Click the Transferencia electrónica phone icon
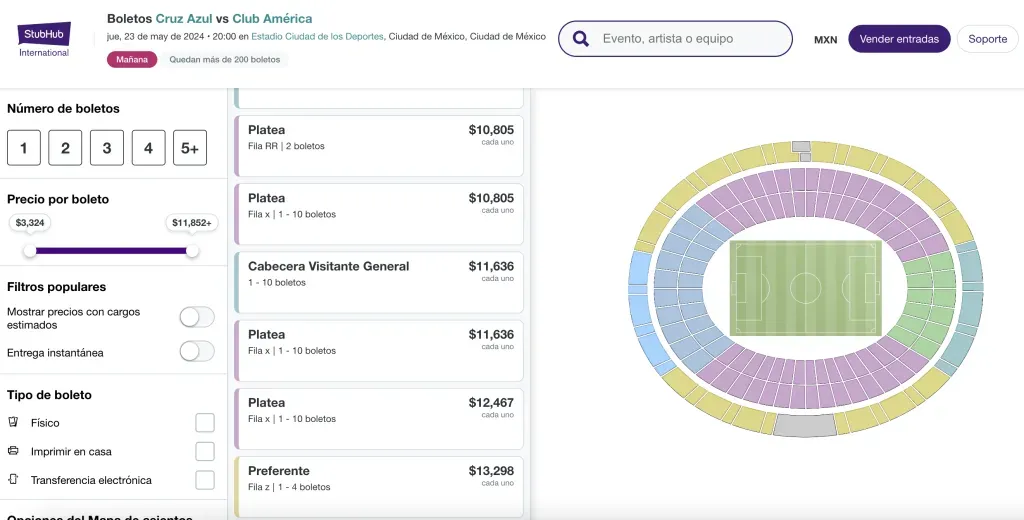Screen dimensions: 1024x520 click(13, 480)
